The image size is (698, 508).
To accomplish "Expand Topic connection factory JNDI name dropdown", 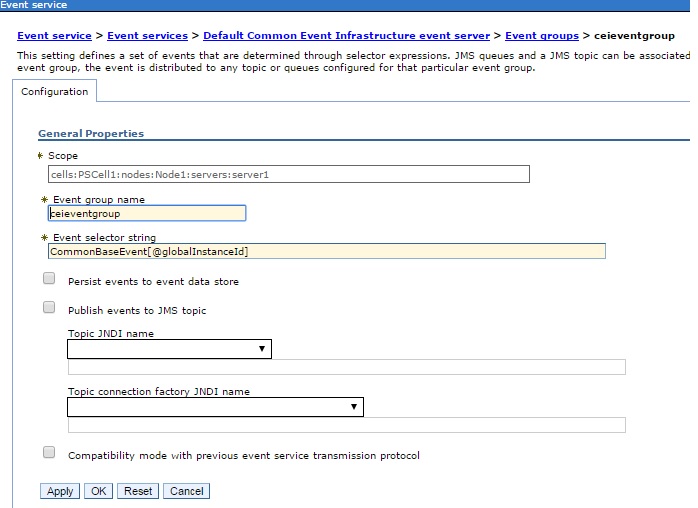I will (215, 407).
